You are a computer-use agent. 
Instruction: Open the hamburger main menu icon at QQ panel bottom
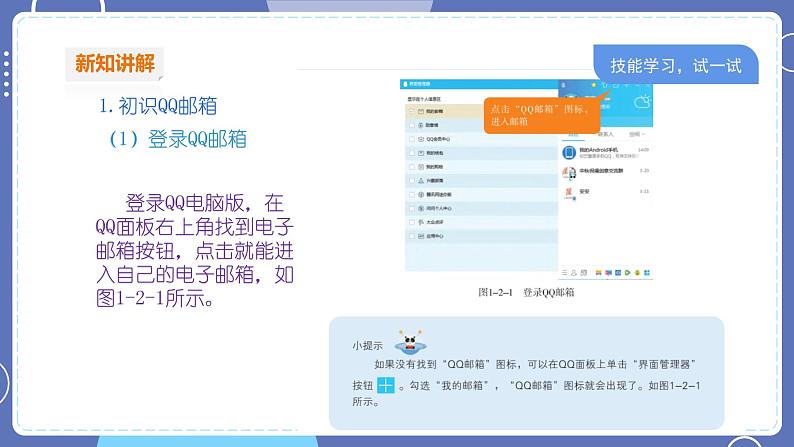[566, 272]
